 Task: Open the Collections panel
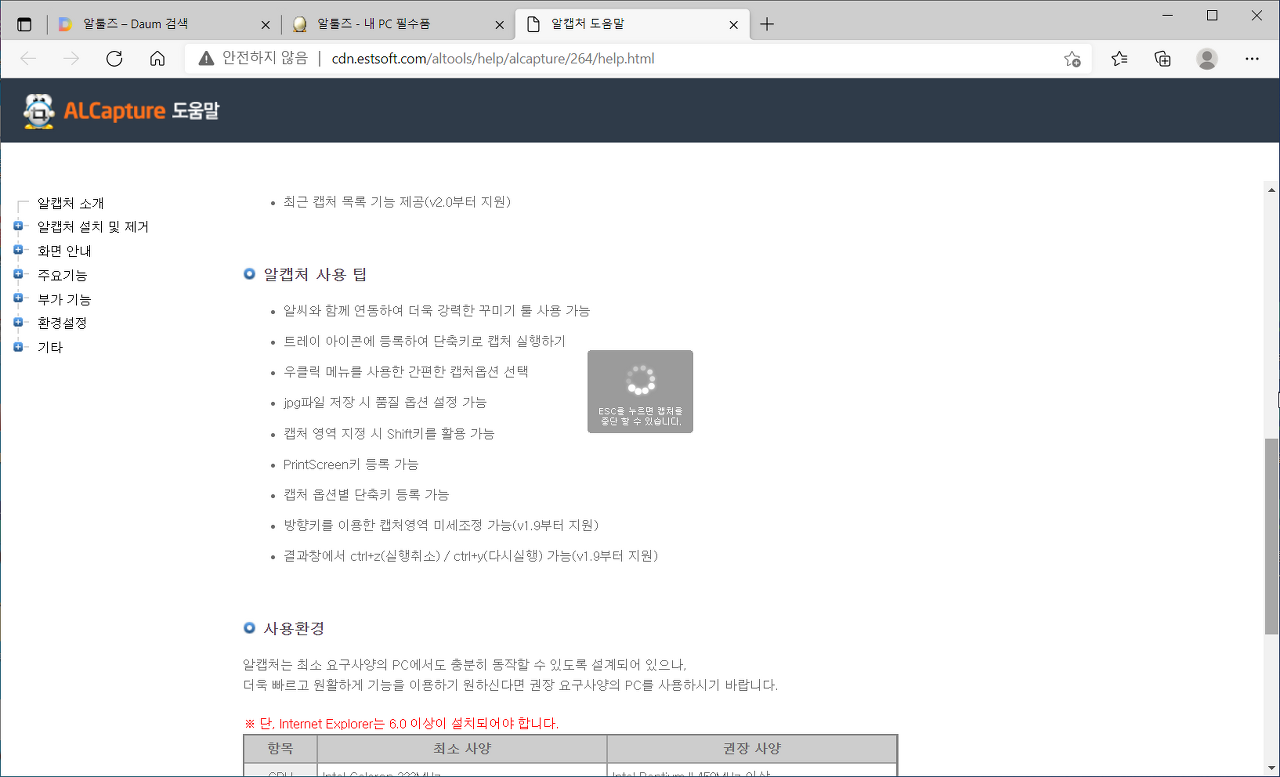click(1163, 59)
